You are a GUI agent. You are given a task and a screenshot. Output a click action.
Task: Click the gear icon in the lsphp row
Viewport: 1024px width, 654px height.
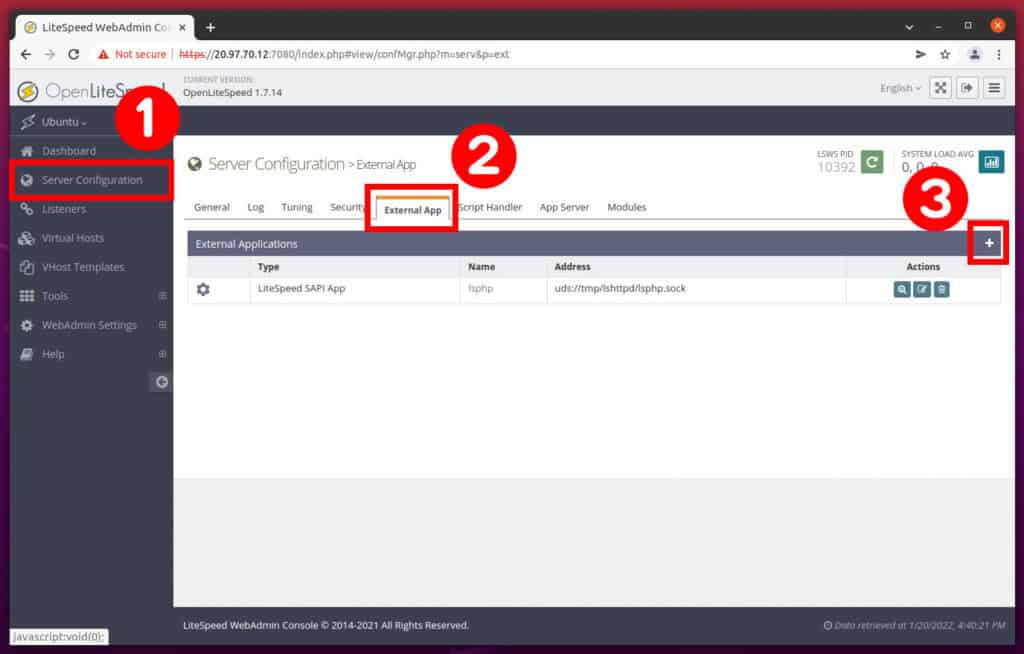point(203,289)
